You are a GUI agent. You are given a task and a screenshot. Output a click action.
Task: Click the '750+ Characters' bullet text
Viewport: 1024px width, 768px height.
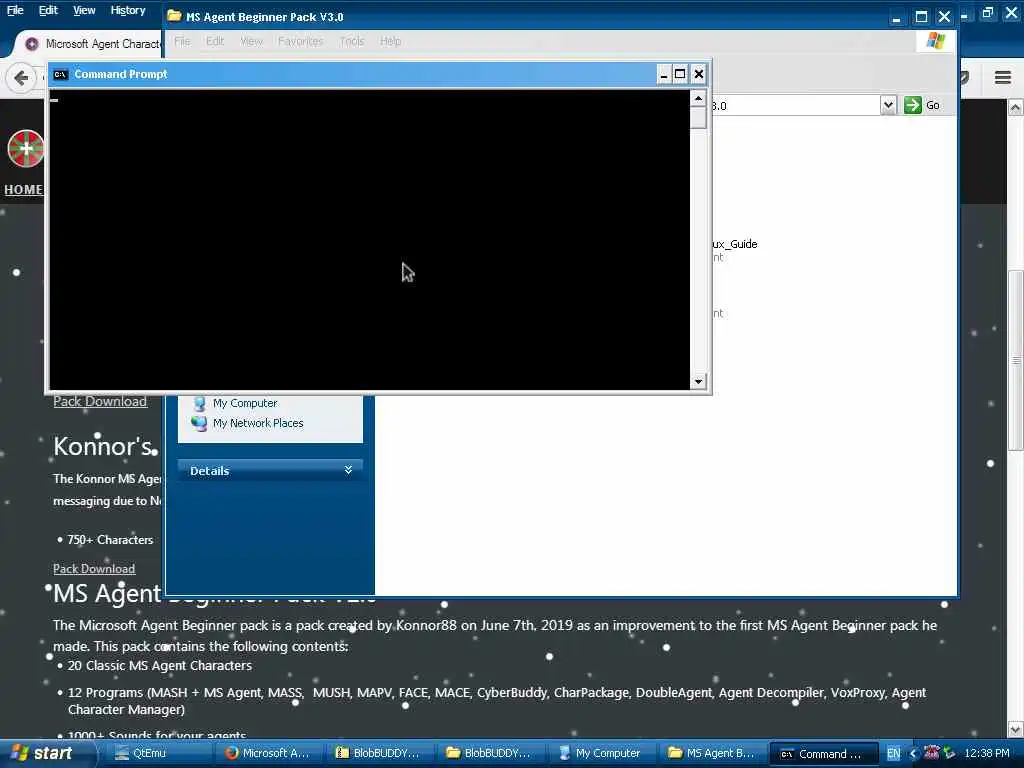pyautogui.click(x=110, y=539)
